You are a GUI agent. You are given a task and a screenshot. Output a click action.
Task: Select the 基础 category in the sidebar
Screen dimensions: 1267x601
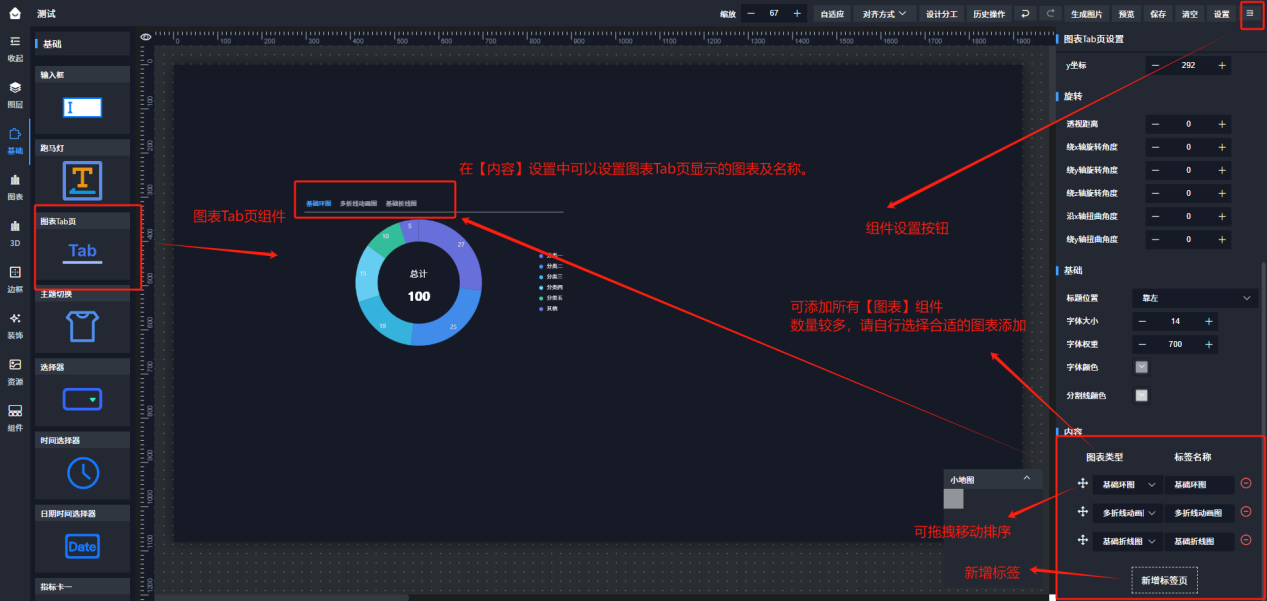coord(15,140)
